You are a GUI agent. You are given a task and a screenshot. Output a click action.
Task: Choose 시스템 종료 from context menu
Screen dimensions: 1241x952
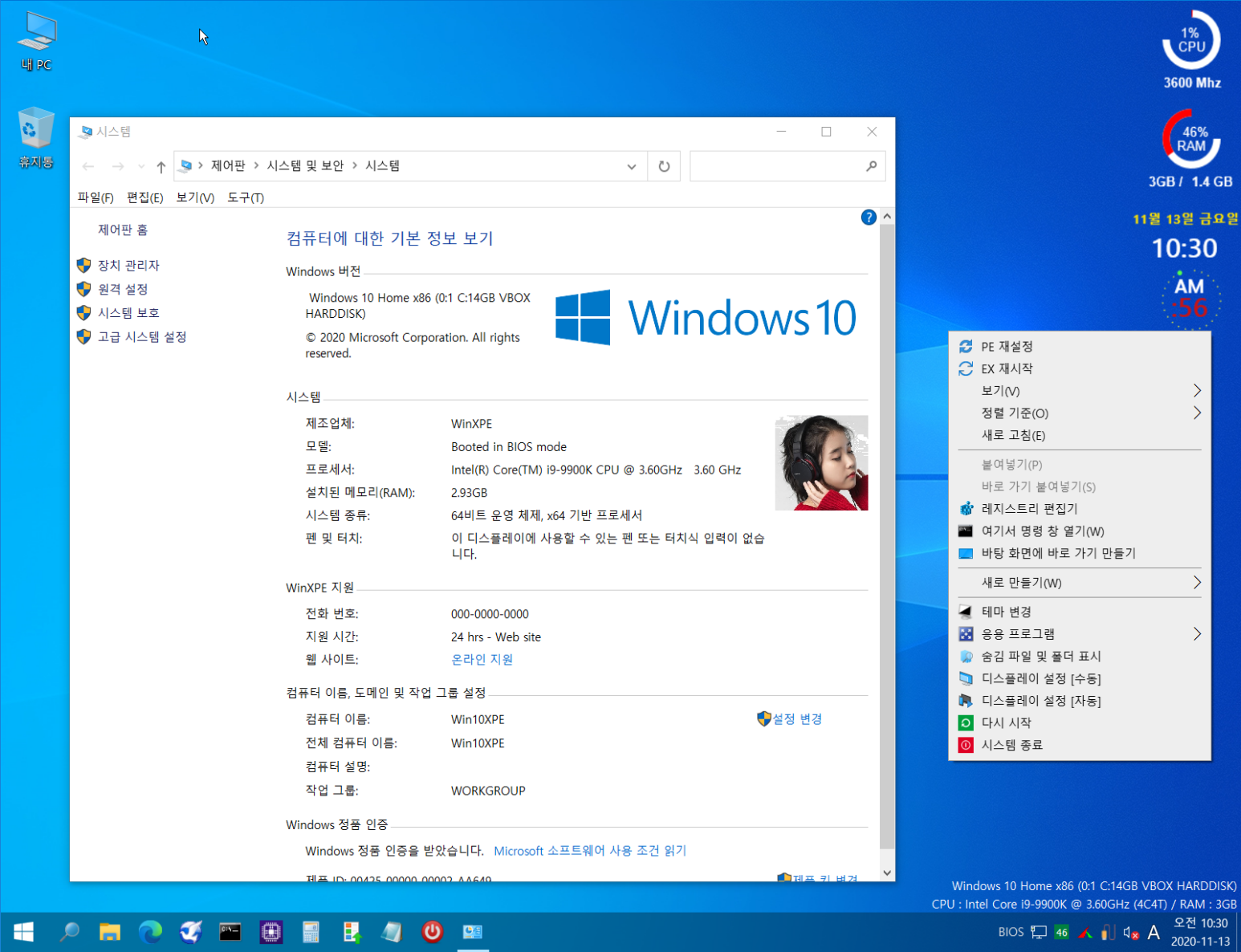point(1080,745)
